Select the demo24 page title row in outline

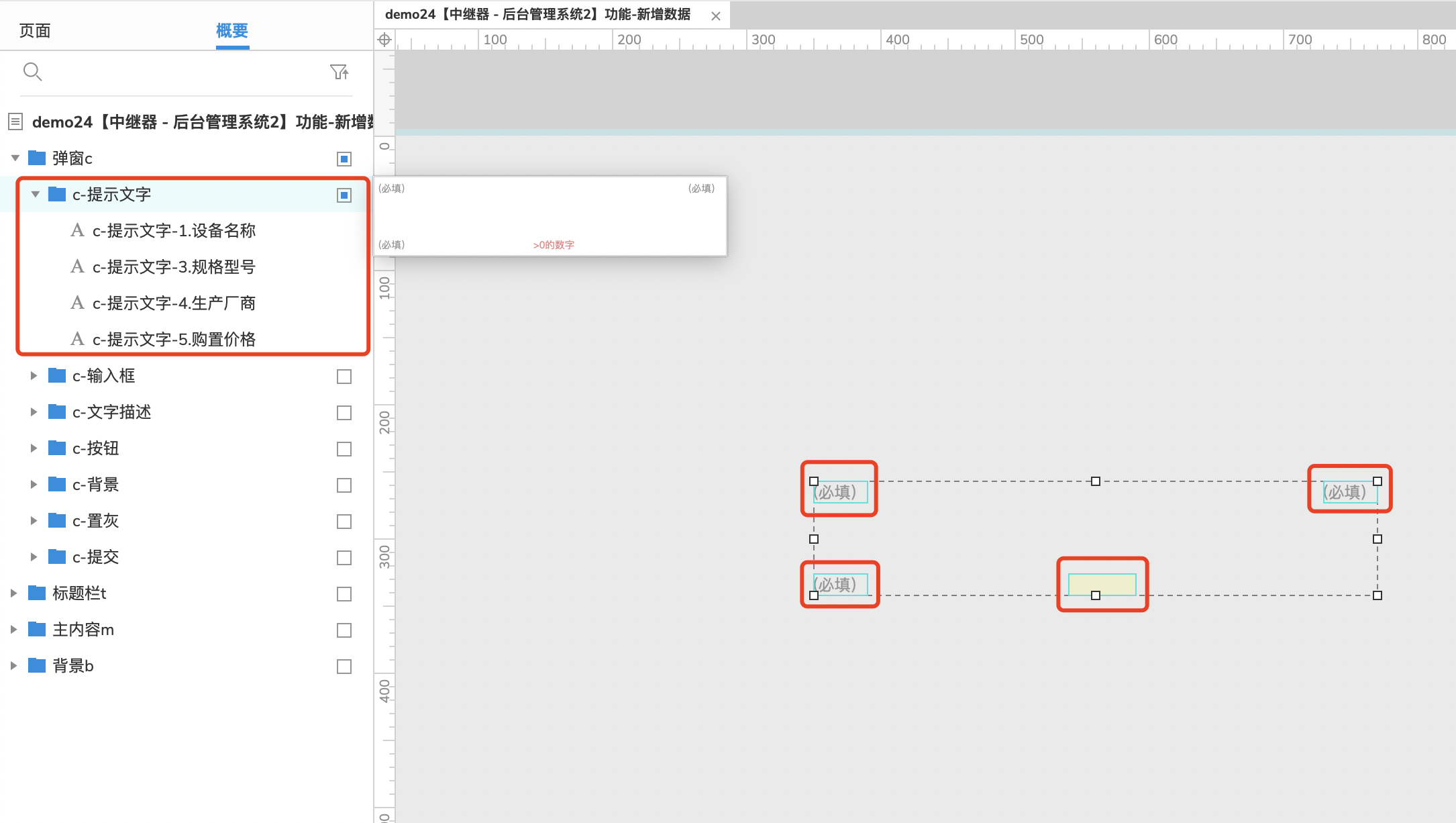coord(185,122)
